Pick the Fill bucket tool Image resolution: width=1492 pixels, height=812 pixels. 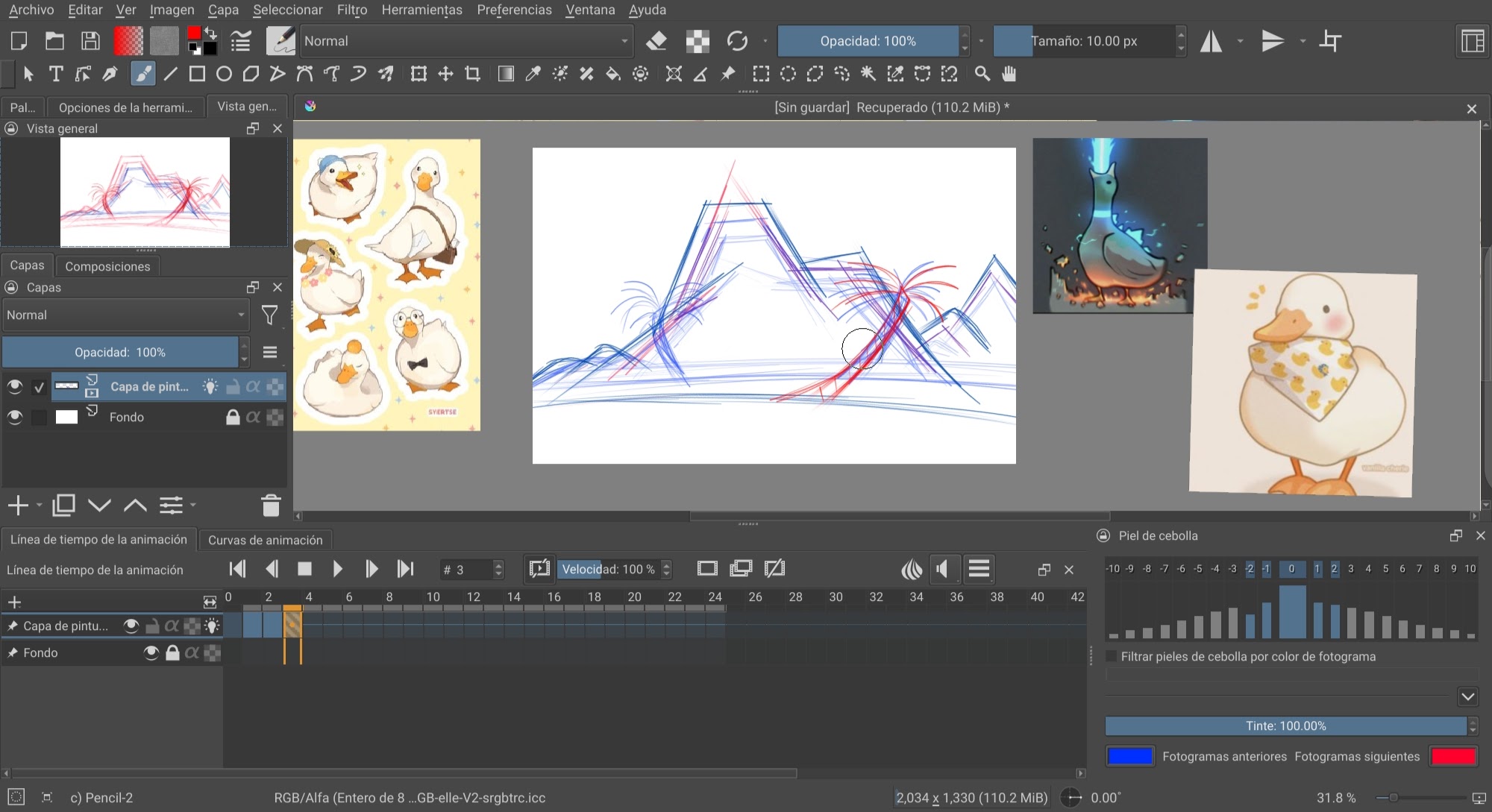point(613,74)
